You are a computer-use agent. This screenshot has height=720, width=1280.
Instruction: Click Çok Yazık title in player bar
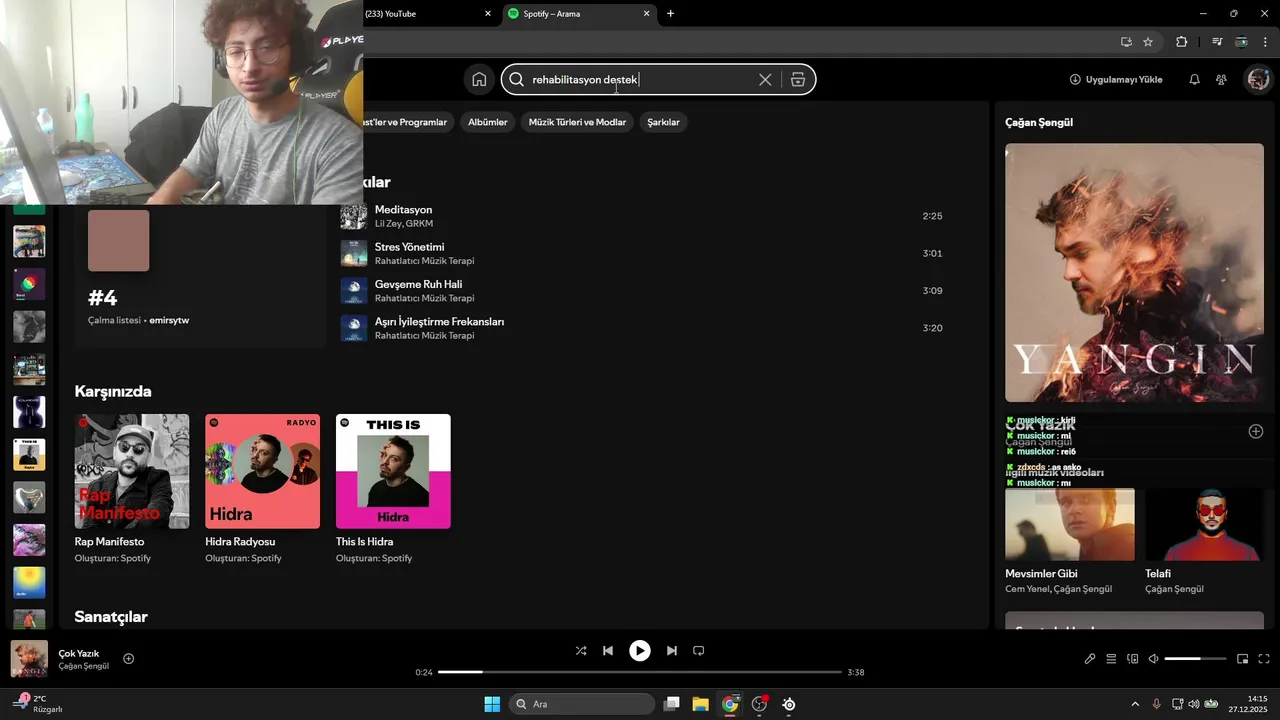click(x=79, y=653)
